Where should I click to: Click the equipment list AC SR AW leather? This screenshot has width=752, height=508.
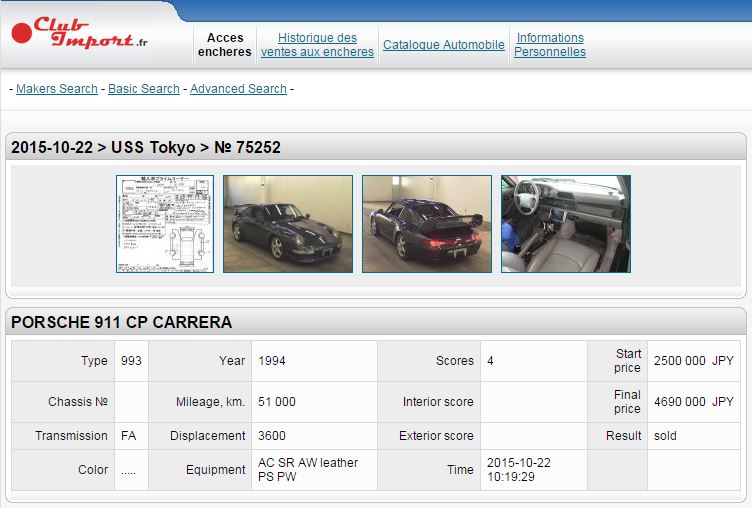308,470
